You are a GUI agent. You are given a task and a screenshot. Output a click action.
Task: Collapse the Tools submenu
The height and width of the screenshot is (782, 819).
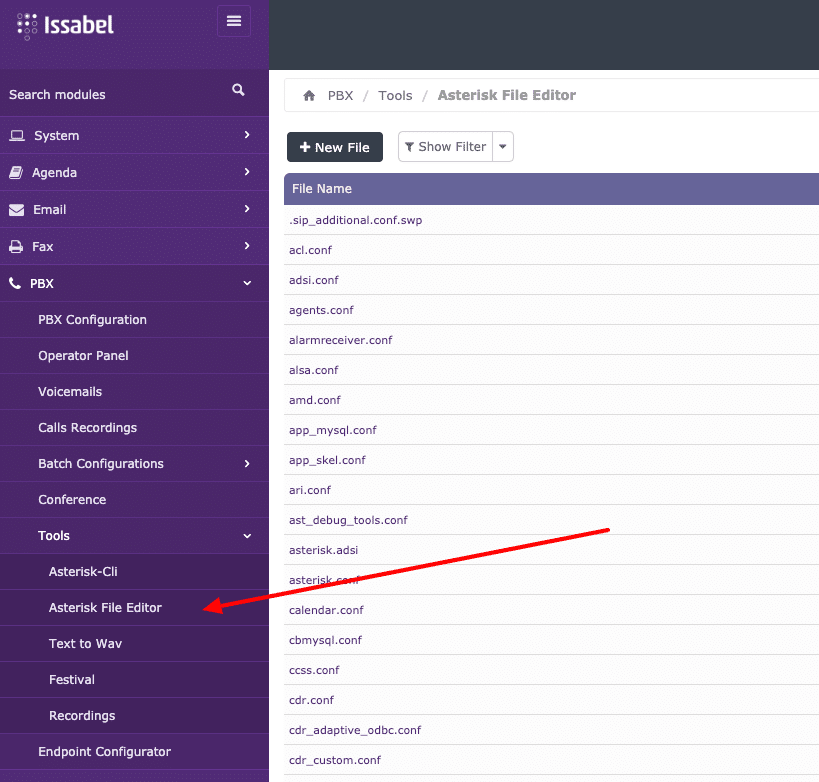pyautogui.click(x=247, y=536)
